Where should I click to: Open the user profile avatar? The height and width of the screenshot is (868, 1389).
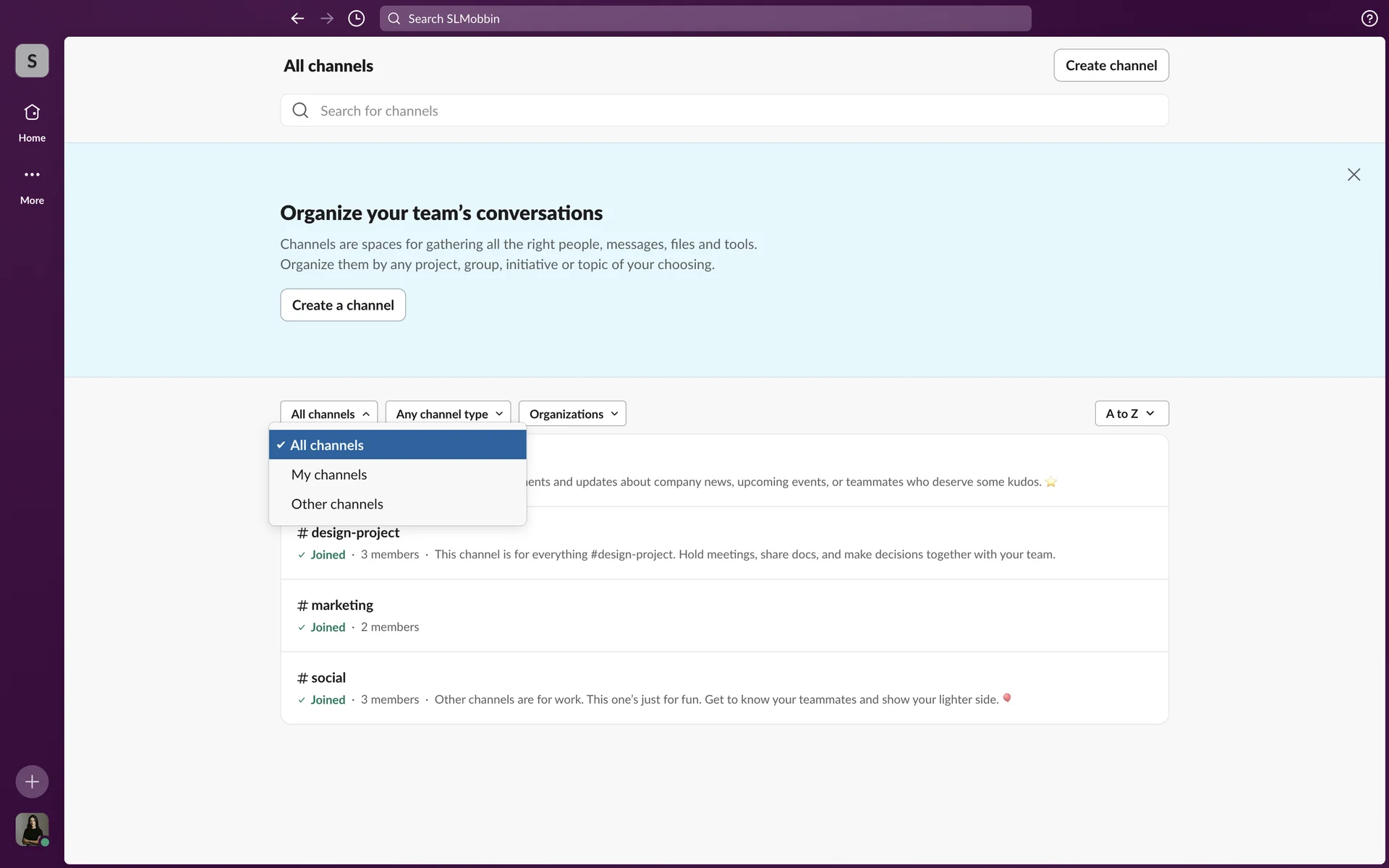point(32,829)
